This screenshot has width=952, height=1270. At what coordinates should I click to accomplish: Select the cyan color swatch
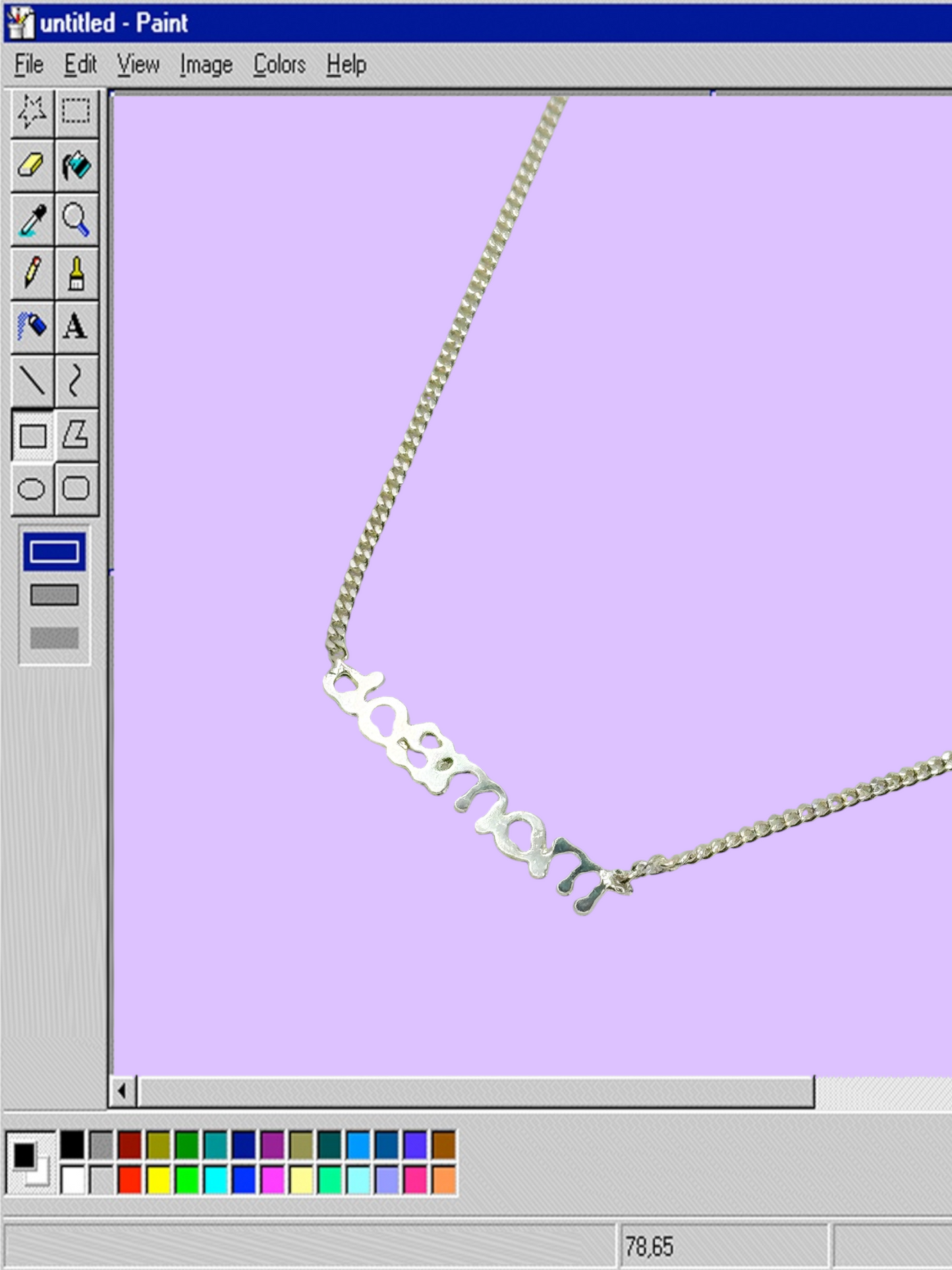(215, 1180)
